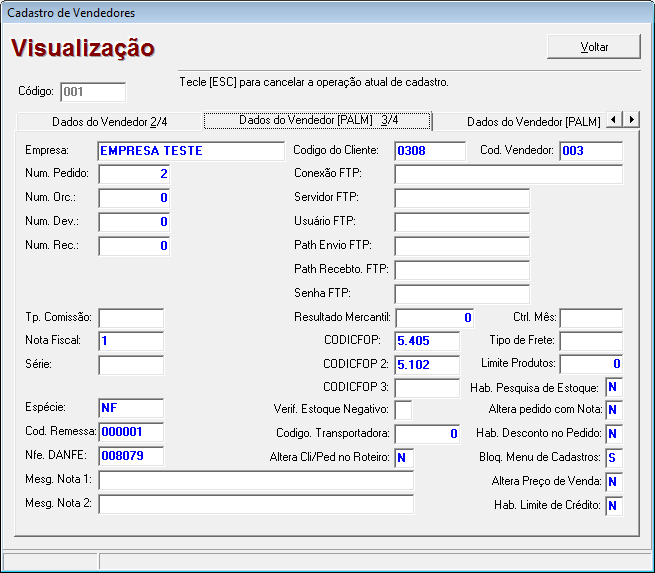Click the Empresa field
This screenshot has height=573, width=655.
pos(191,151)
